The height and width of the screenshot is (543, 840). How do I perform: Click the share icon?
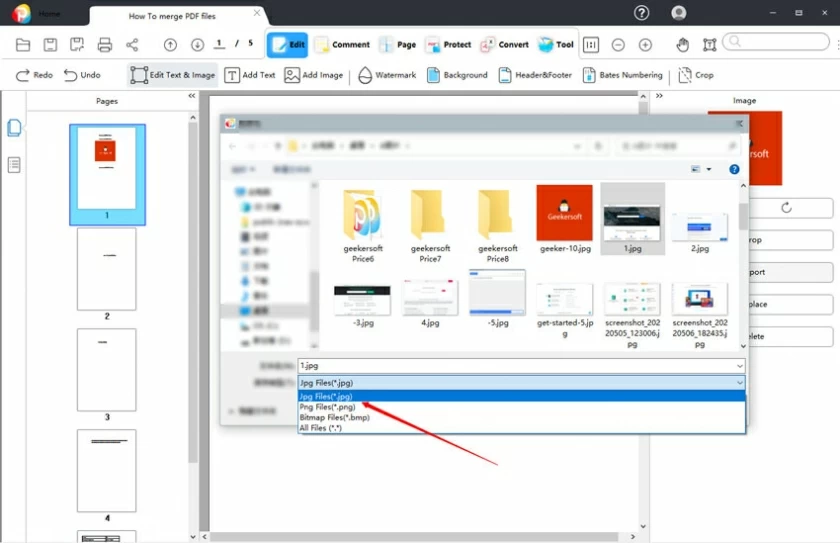pyautogui.click(x=132, y=45)
